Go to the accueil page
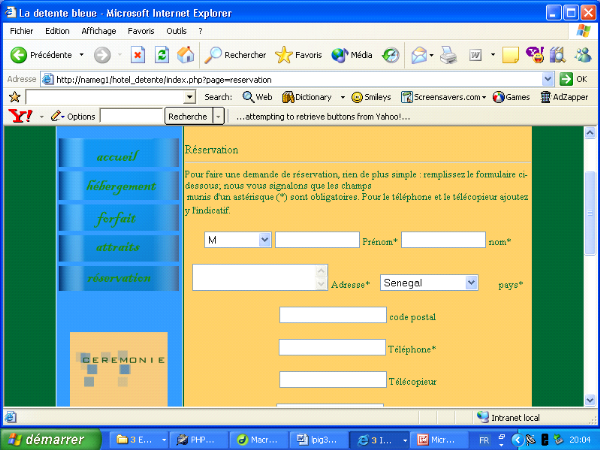 pyautogui.click(x=119, y=153)
